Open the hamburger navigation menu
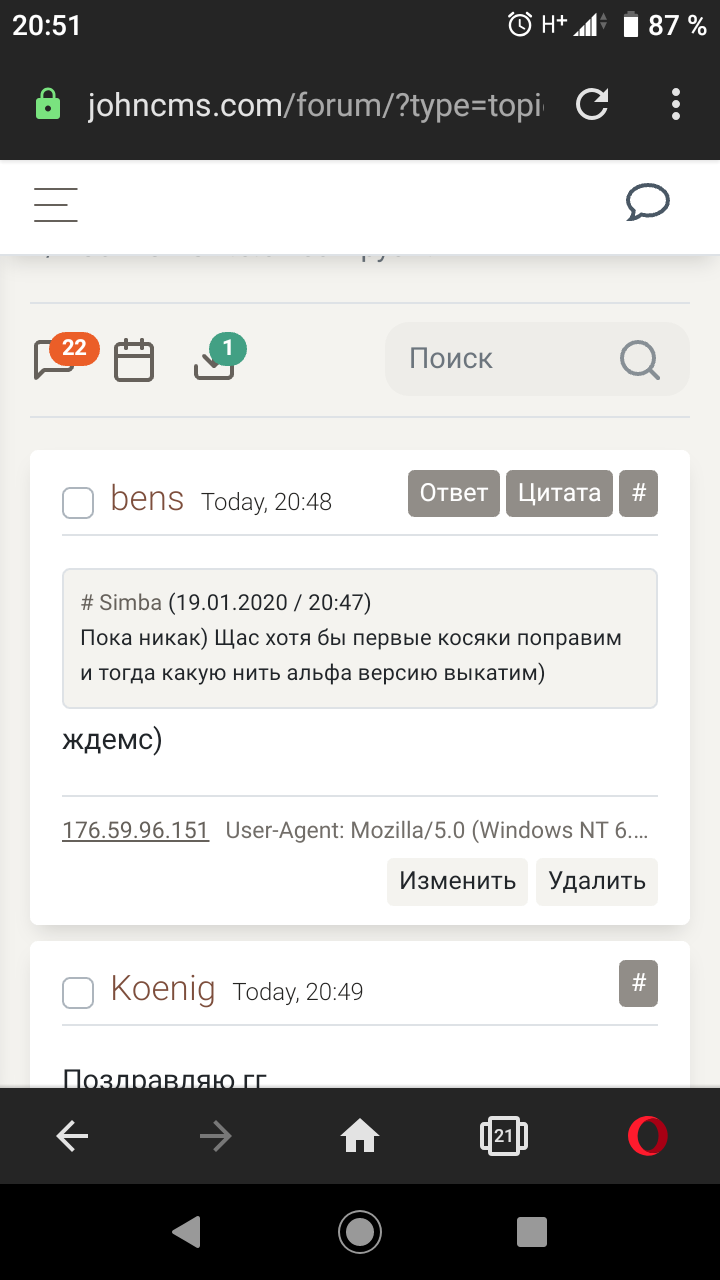This screenshot has width=720, height=1280. coord(56,204)
